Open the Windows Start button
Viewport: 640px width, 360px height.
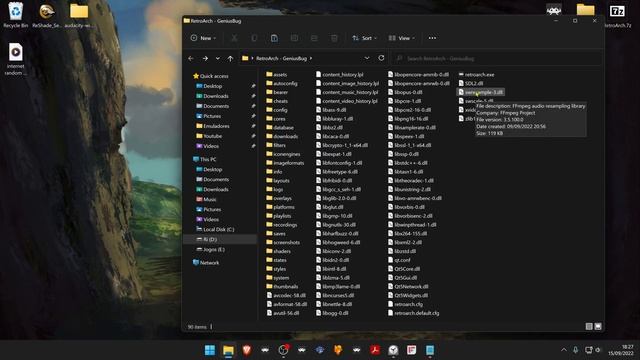coord(210,350)
